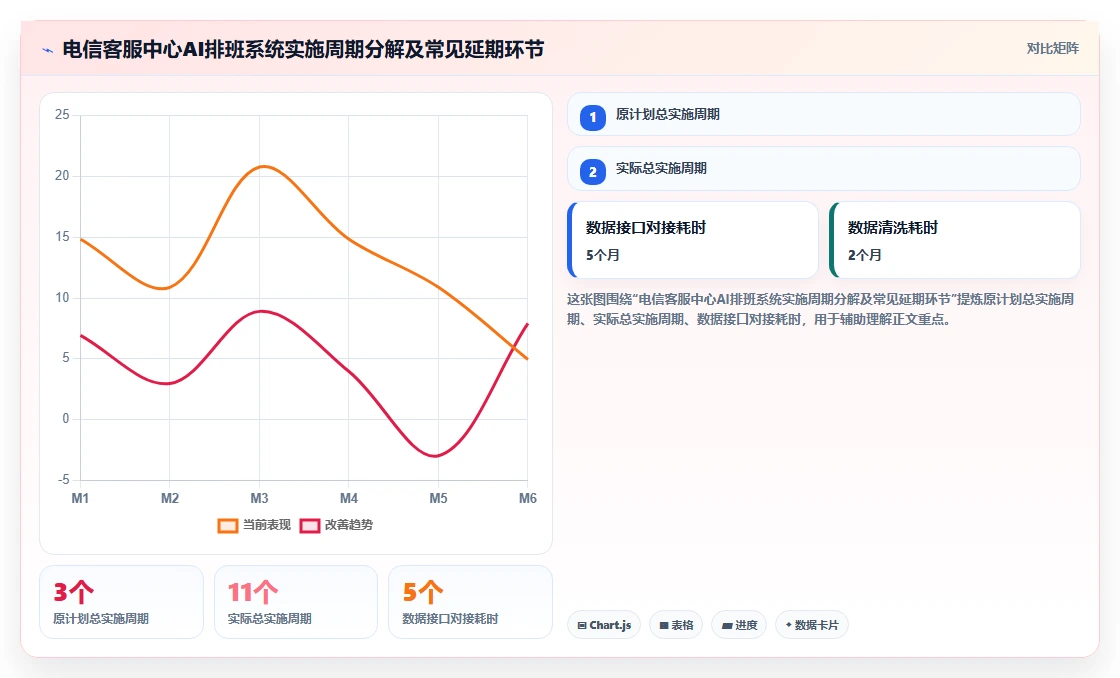Click the M3 axis label
Screen dimensions: 1120x678
(x=259, y=499)
